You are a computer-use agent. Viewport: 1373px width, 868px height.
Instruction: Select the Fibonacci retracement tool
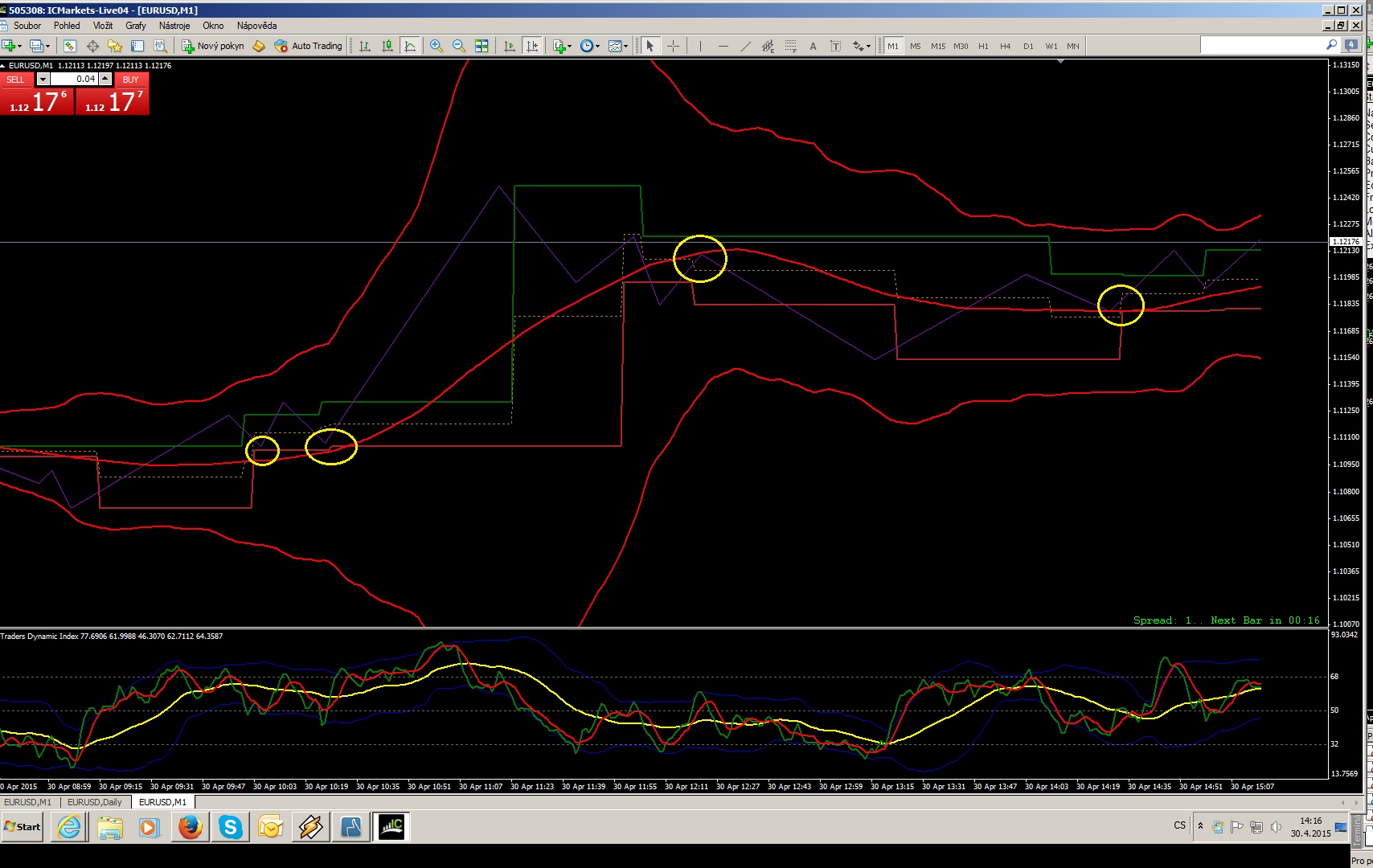coord(790,46)
